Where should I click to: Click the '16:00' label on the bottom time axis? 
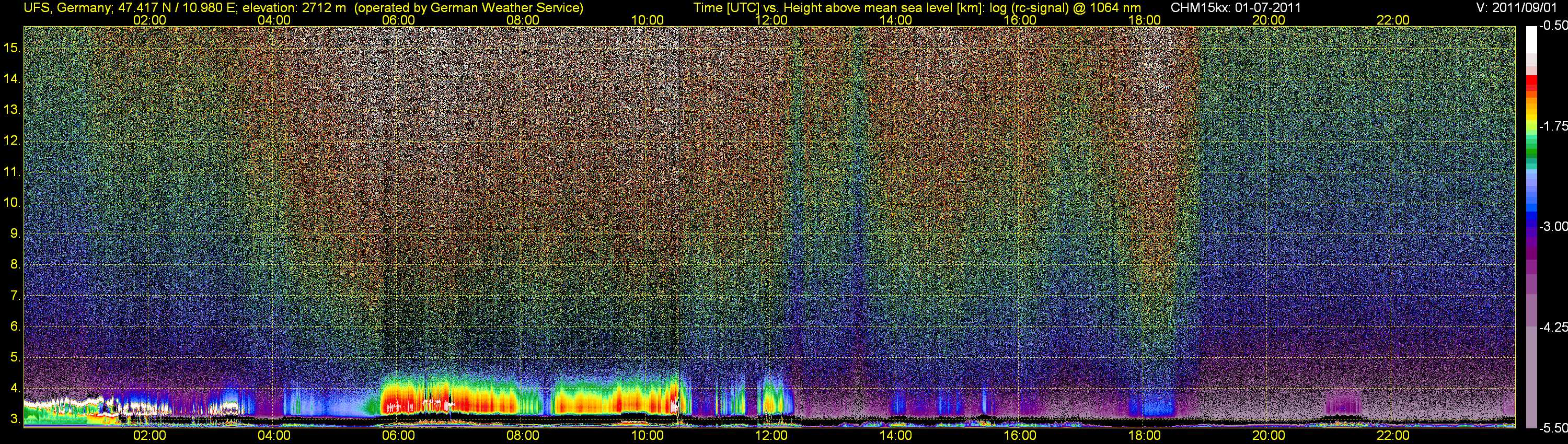(1020, 436)
